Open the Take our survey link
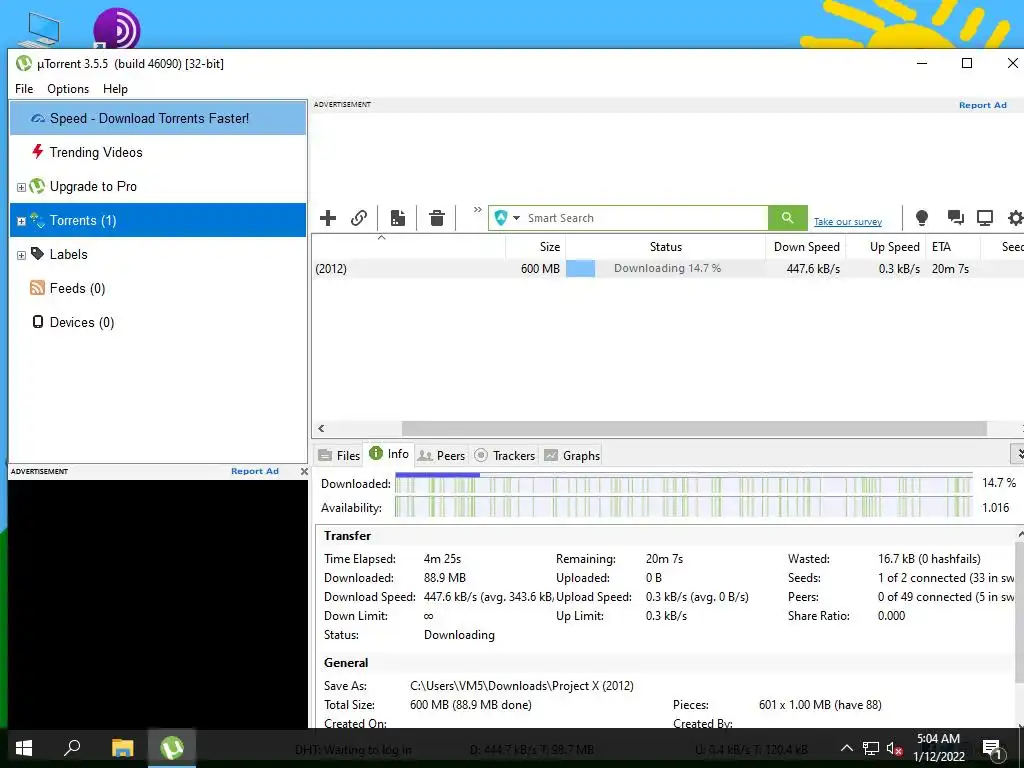Screen dimensions: 1024x768 pos(848,222)
